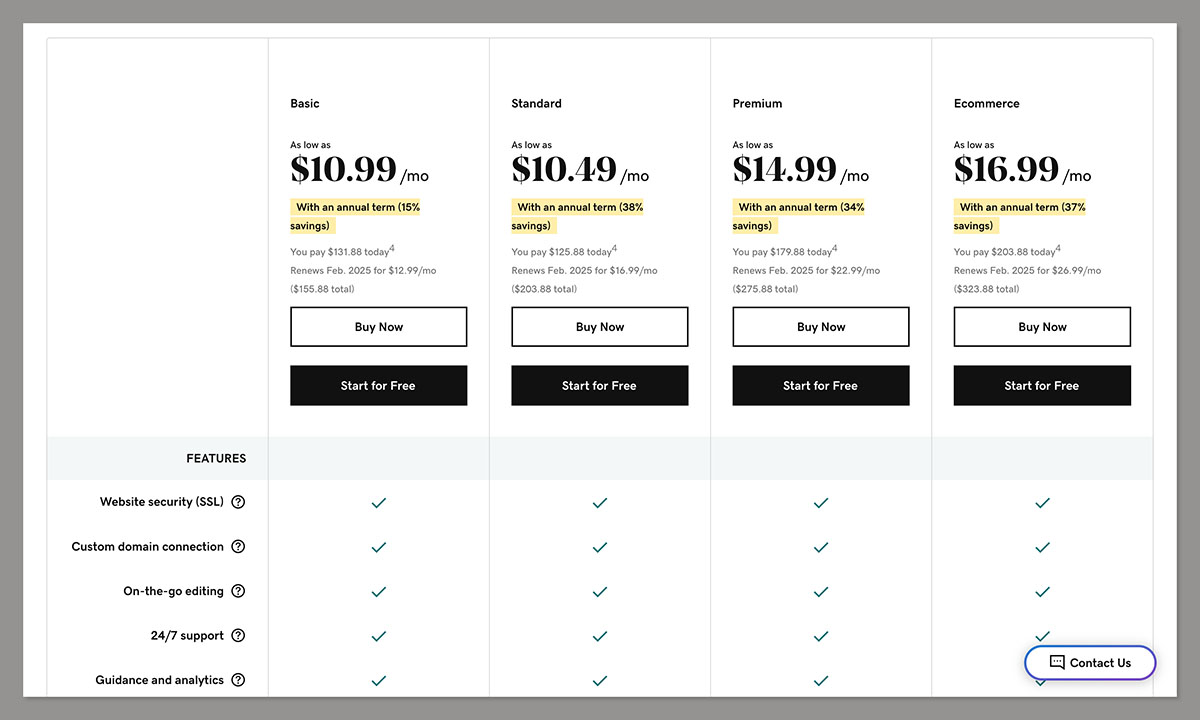The width and height of the screenshot is (1200, 720).
Task: Click the On-the-go editing checkmark under Premium
Action: tap(820, 592)
